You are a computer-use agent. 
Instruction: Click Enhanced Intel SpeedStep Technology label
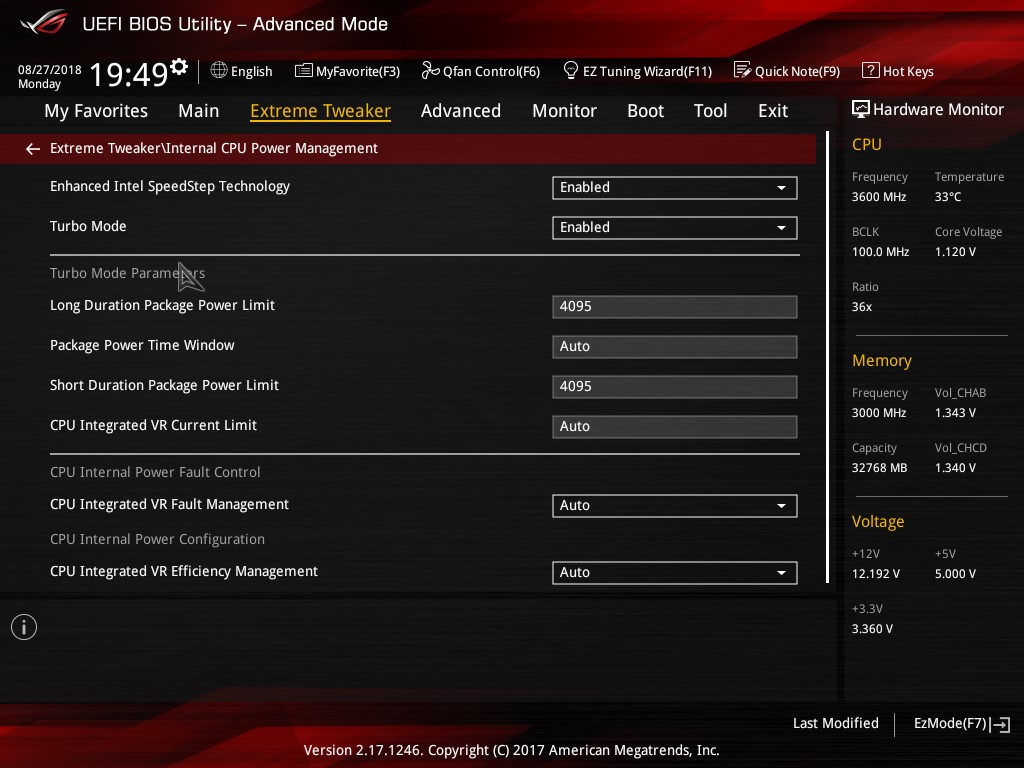pos(170,187)
